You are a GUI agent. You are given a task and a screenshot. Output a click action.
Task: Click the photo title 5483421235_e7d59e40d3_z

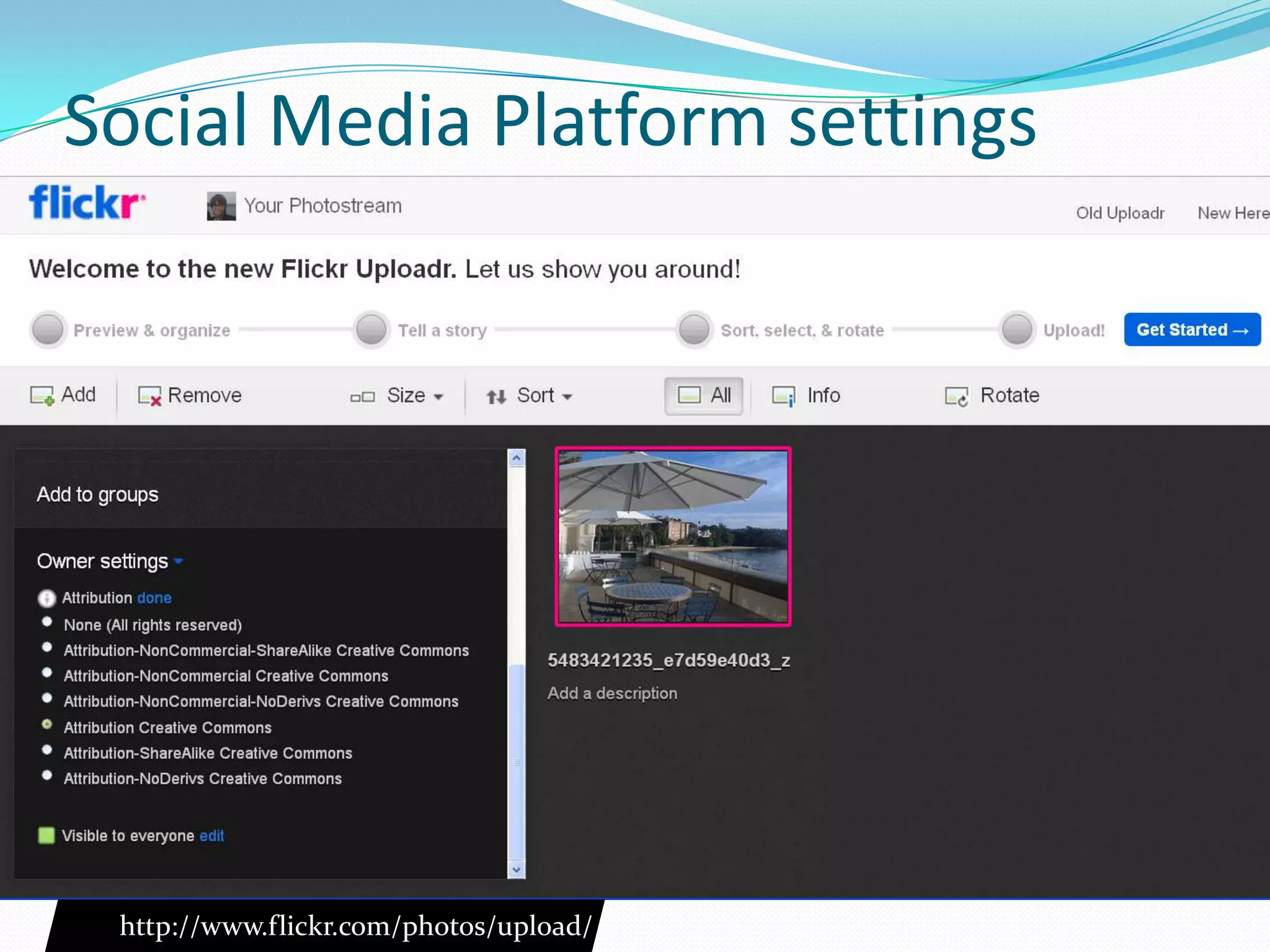(x=668, y=661)
